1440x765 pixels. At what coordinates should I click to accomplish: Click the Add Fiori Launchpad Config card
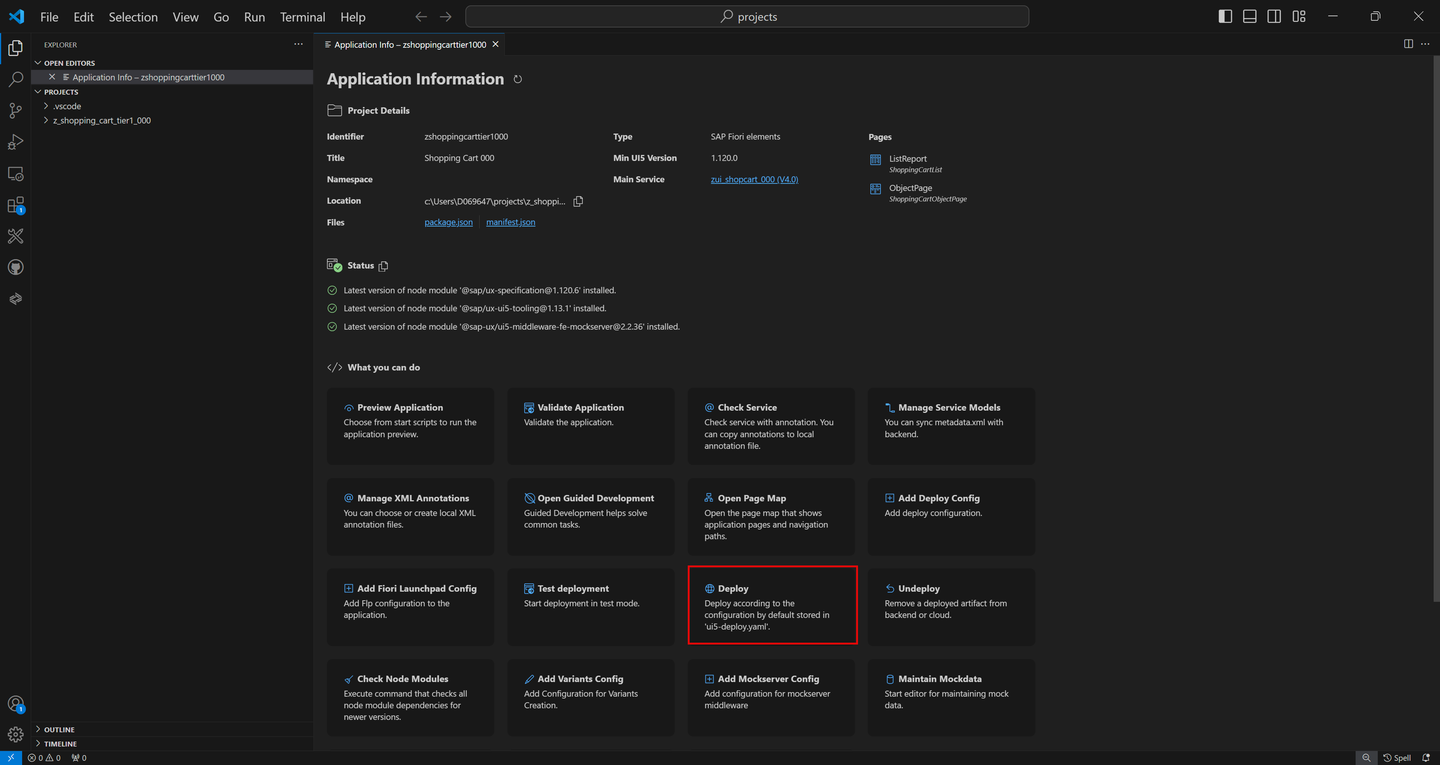(410, 607)
